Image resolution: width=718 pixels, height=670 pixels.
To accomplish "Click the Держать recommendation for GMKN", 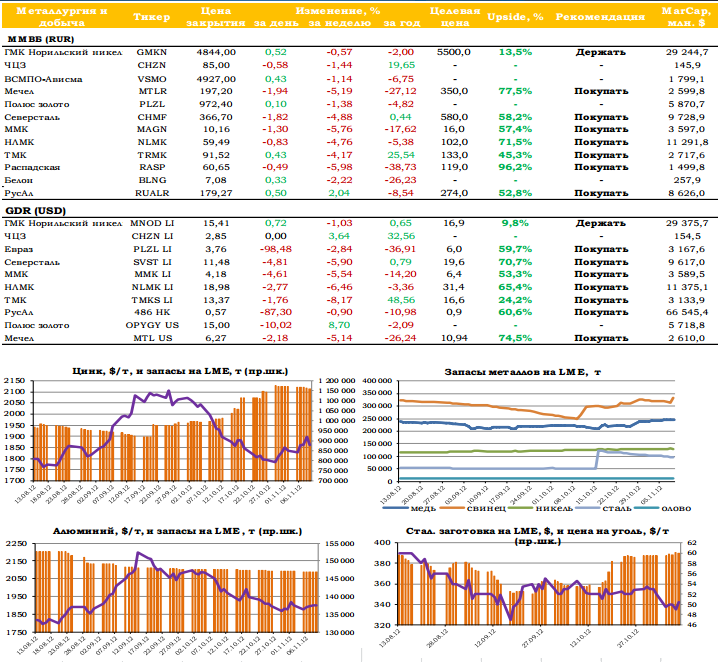I will (601, 52).
